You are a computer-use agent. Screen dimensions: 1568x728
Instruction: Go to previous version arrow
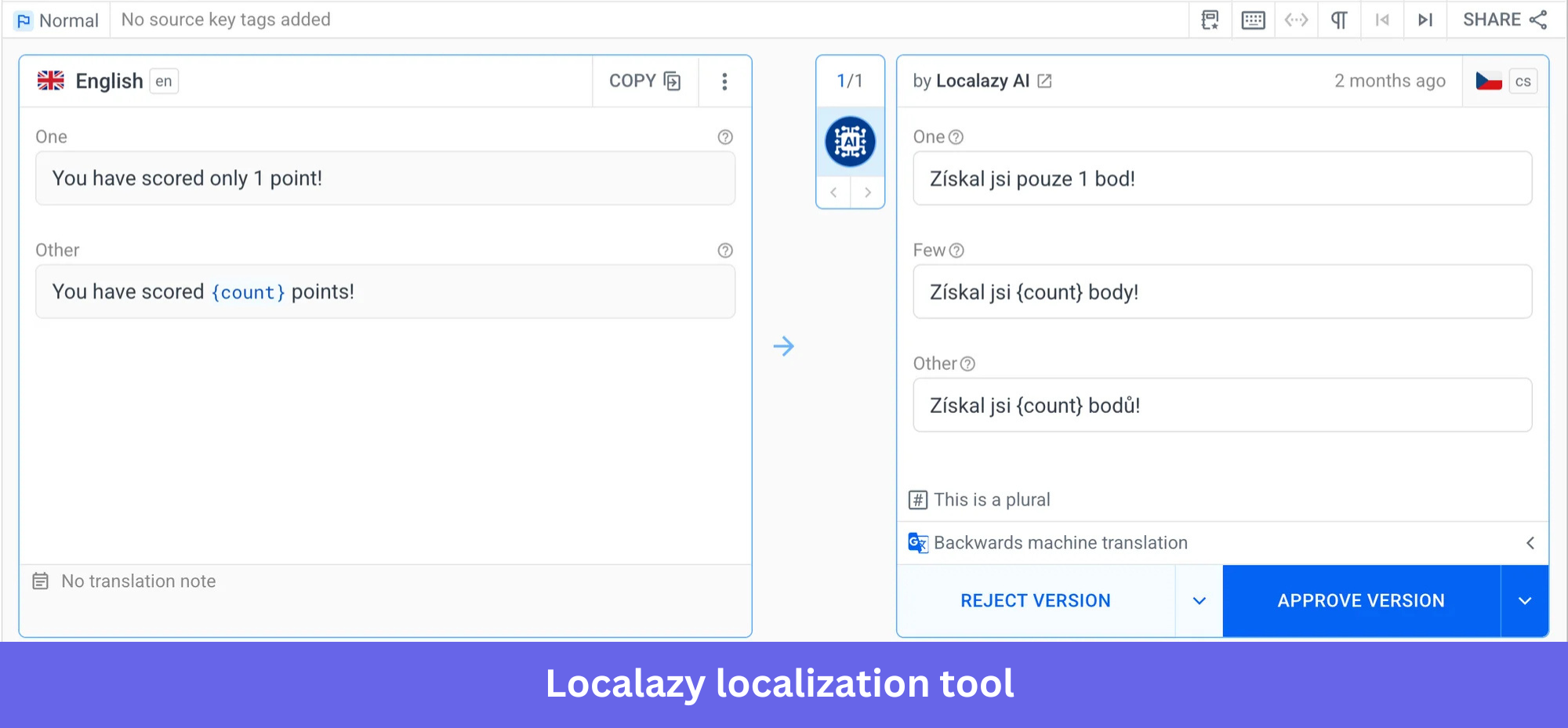[x=833, y=192]
